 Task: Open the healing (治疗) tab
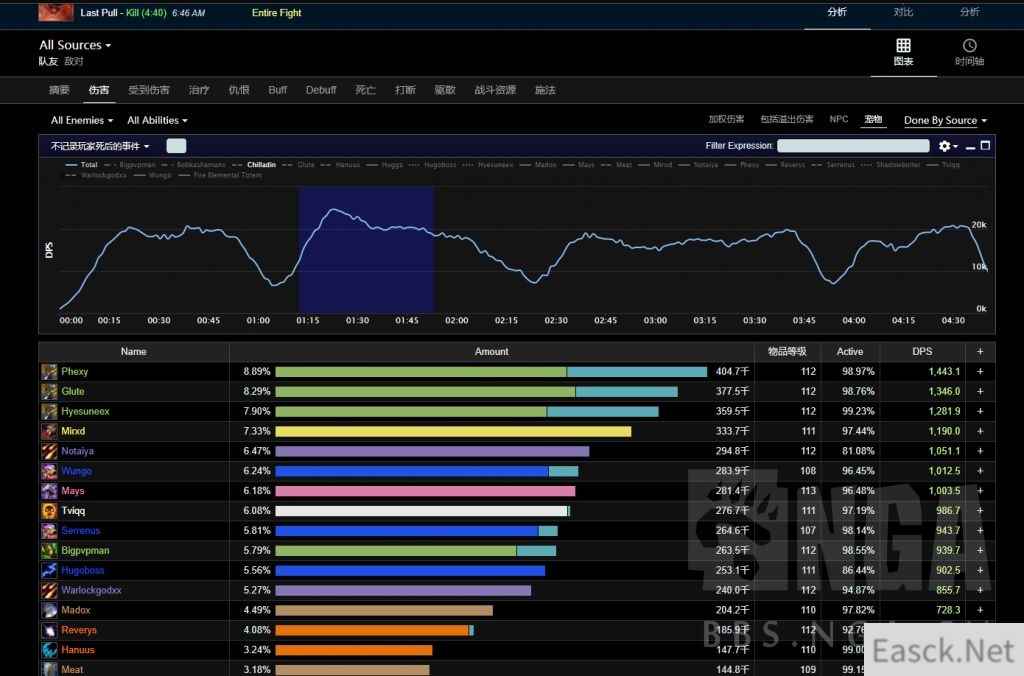point(199,90)
